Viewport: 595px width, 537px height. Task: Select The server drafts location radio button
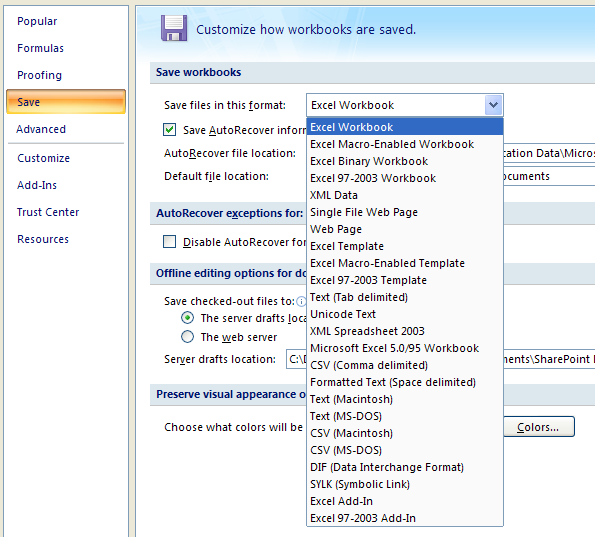[187, 318]
